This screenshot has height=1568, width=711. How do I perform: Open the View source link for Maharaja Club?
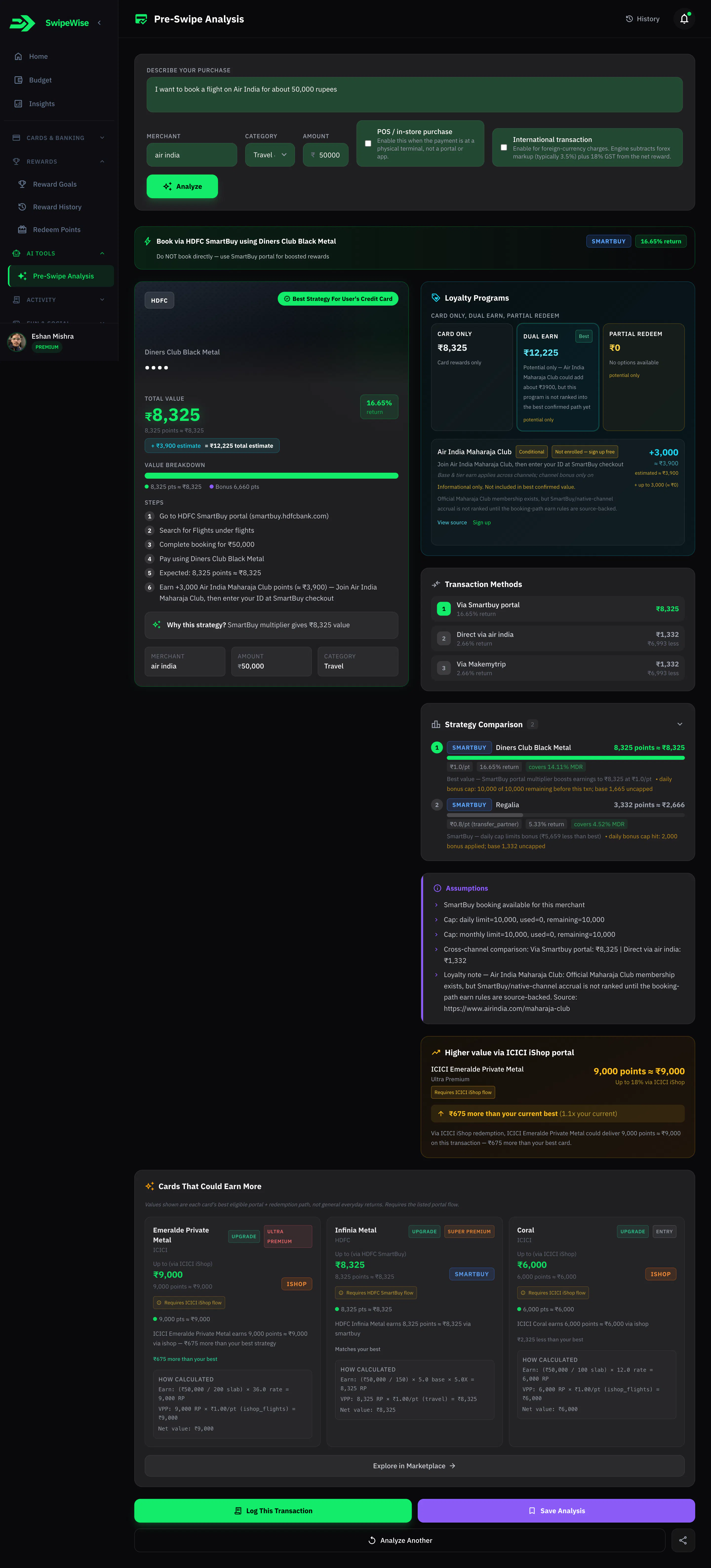pyautogui.click(x=452, y=523)
